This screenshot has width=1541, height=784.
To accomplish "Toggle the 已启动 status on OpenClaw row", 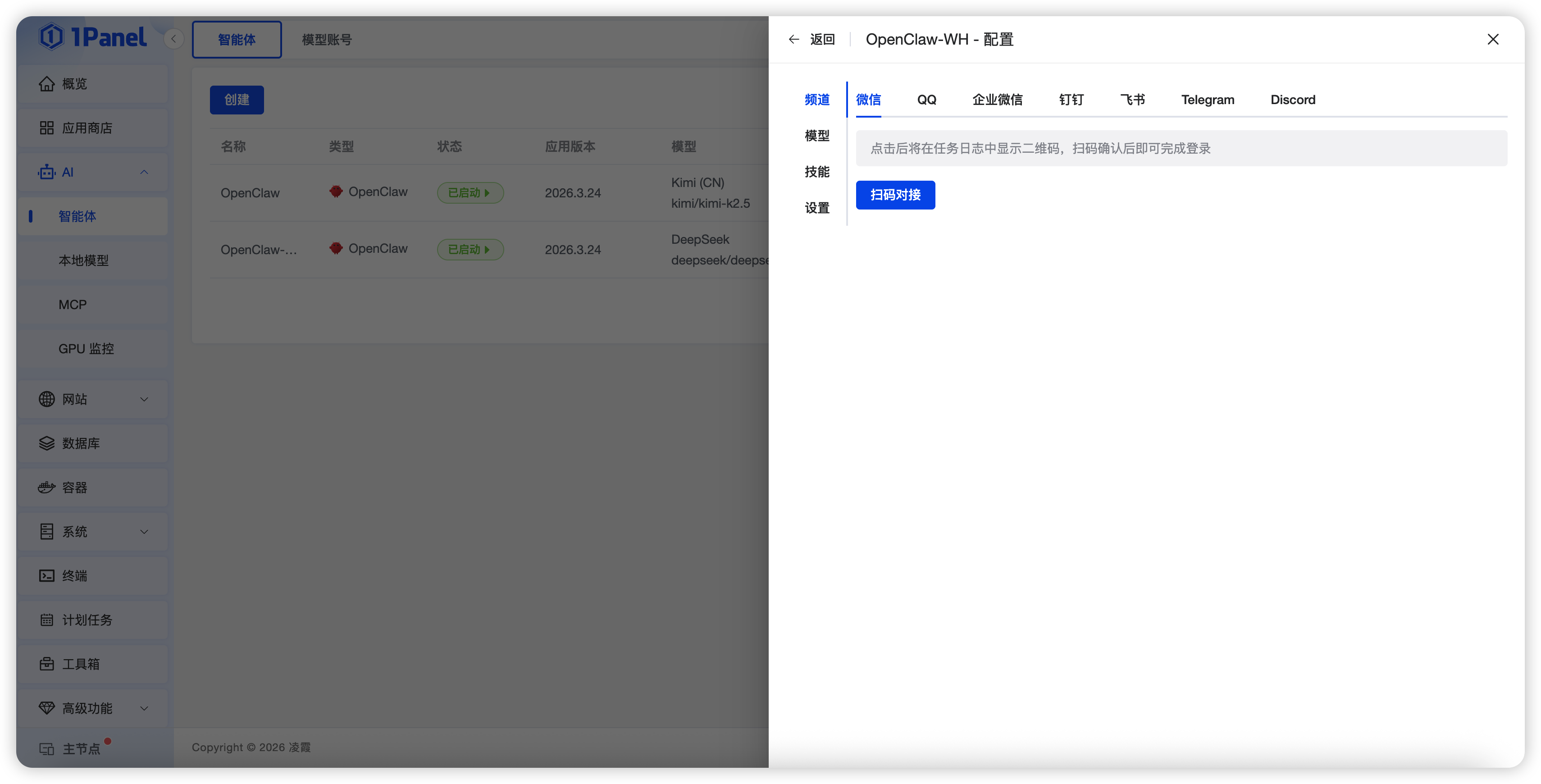I will tap(470, 192).
